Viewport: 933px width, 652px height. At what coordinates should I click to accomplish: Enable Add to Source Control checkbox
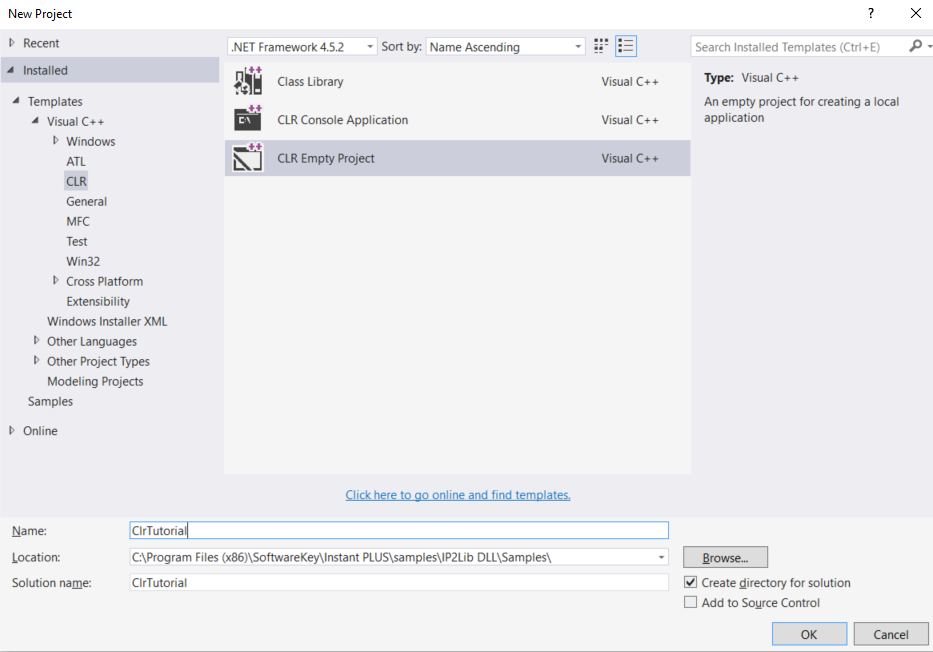(690, 602)
